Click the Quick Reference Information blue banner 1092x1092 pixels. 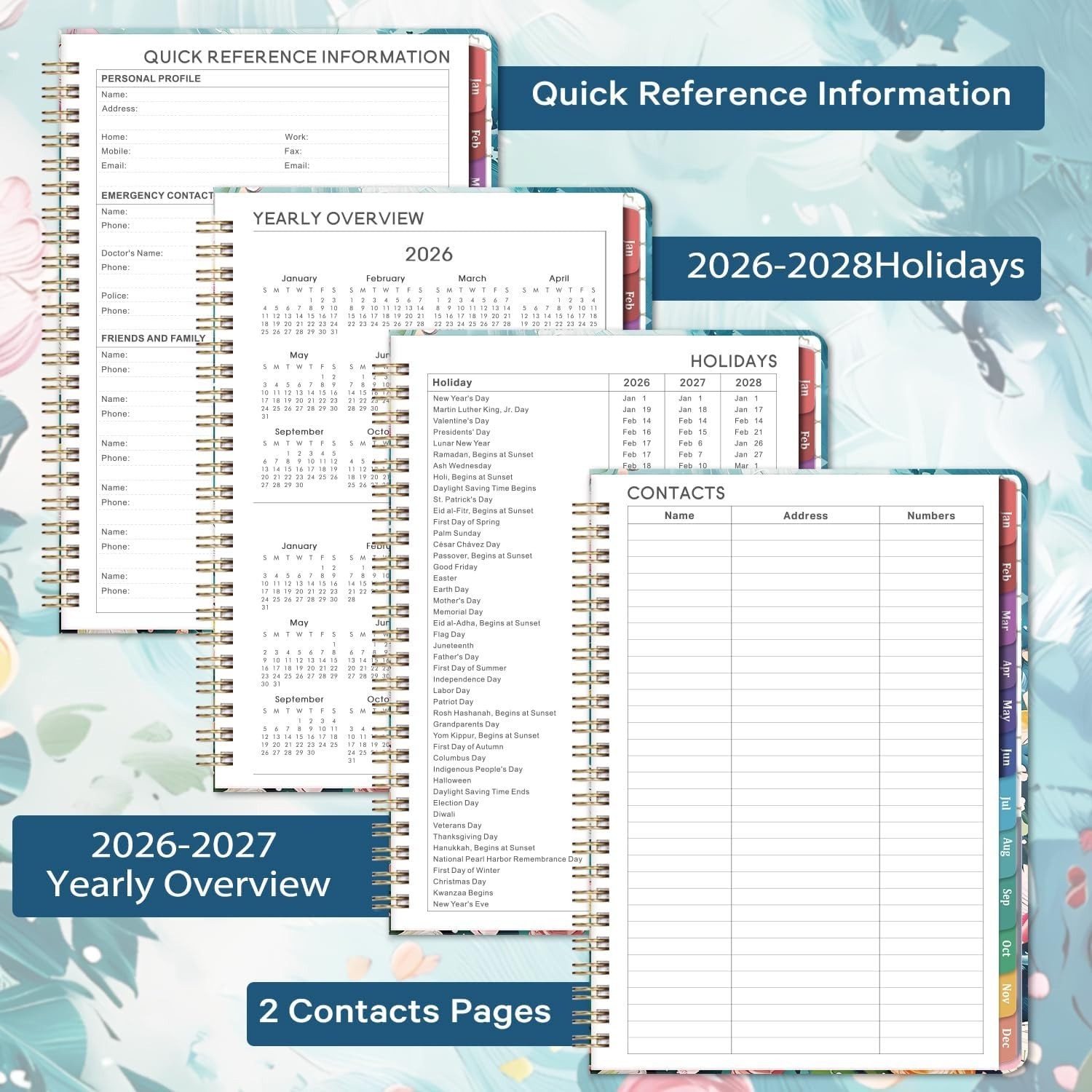771,98
